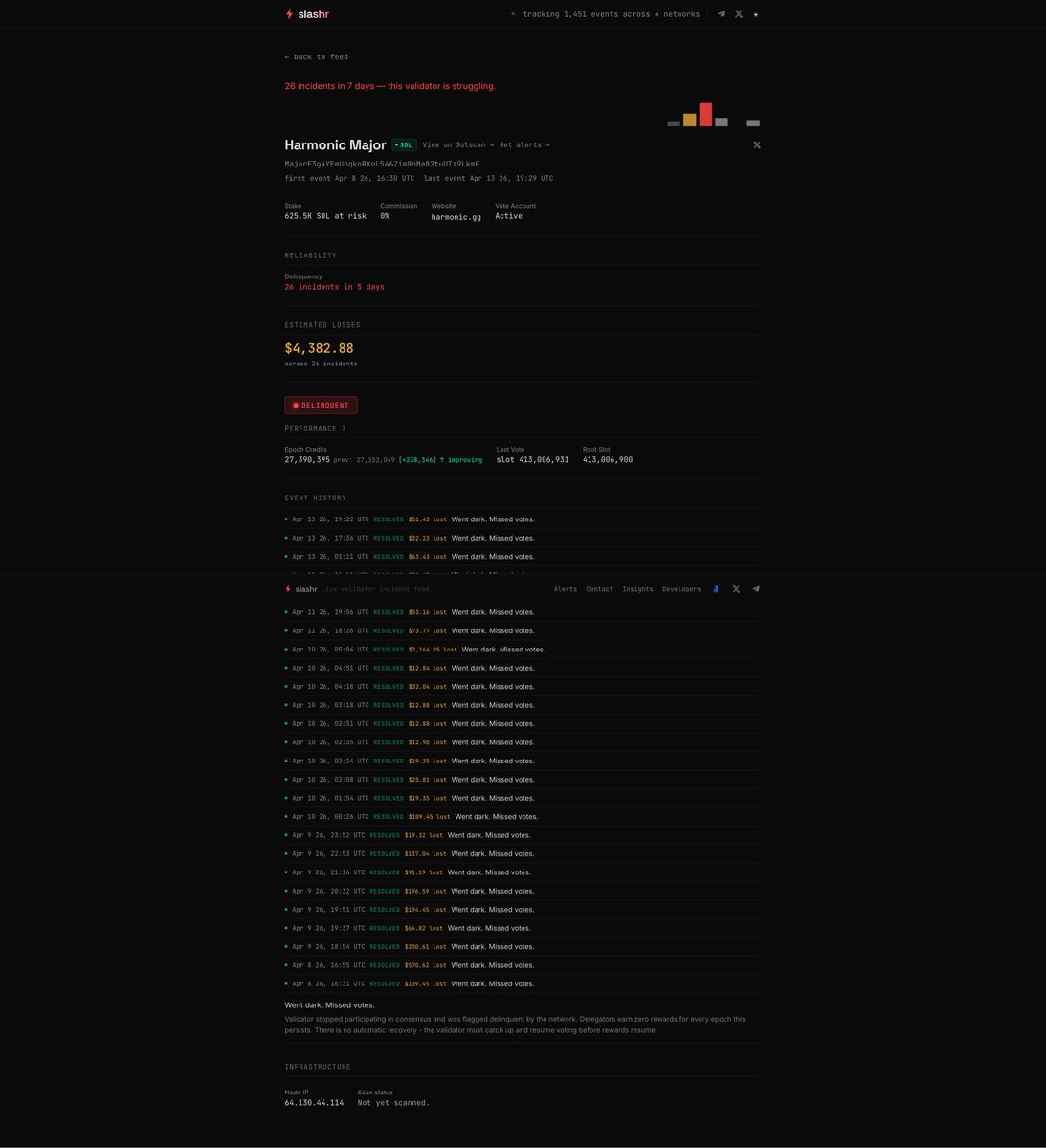Open Alerts in the footer menu
This screenshot has width=1046, height=1148.
(x=566, y=589)
